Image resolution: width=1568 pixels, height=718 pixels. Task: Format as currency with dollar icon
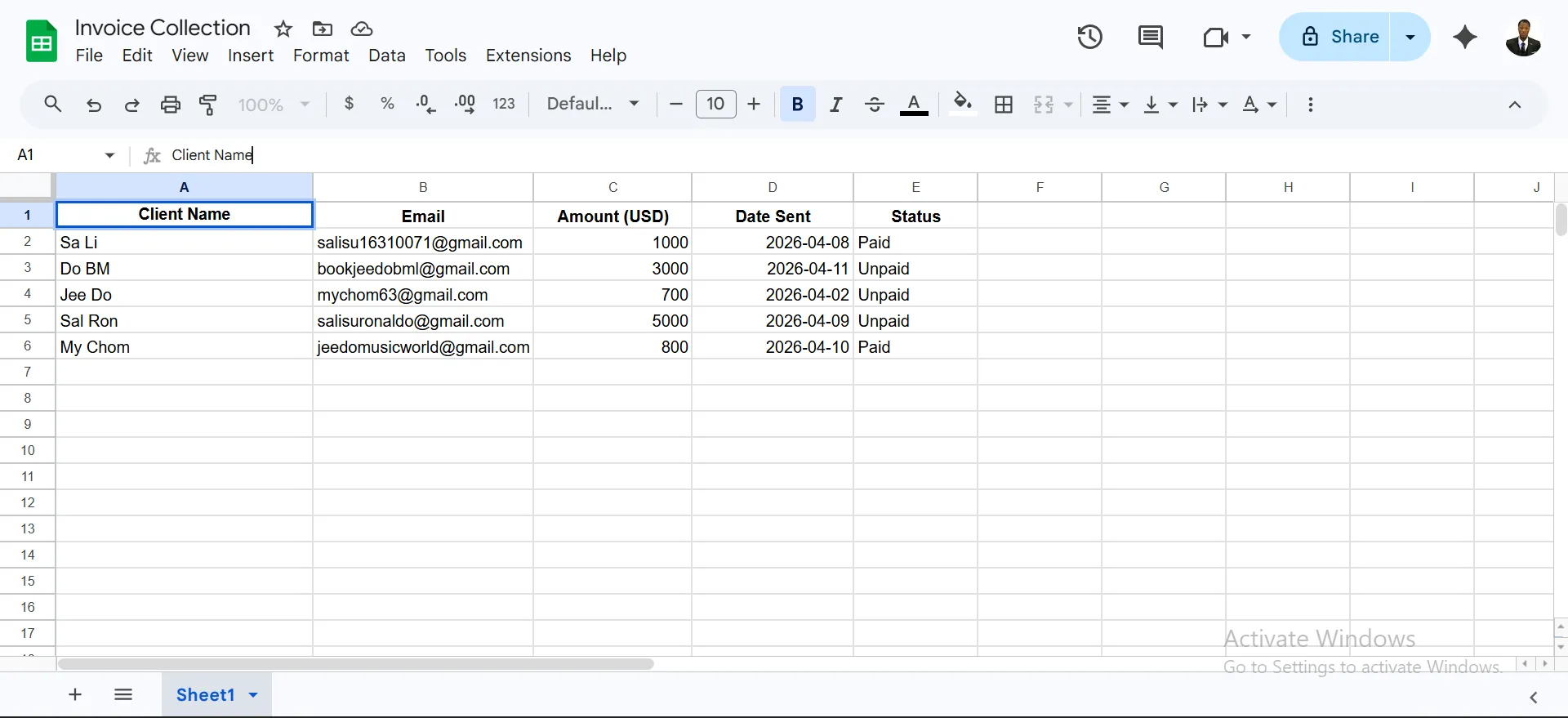[350, 104]
